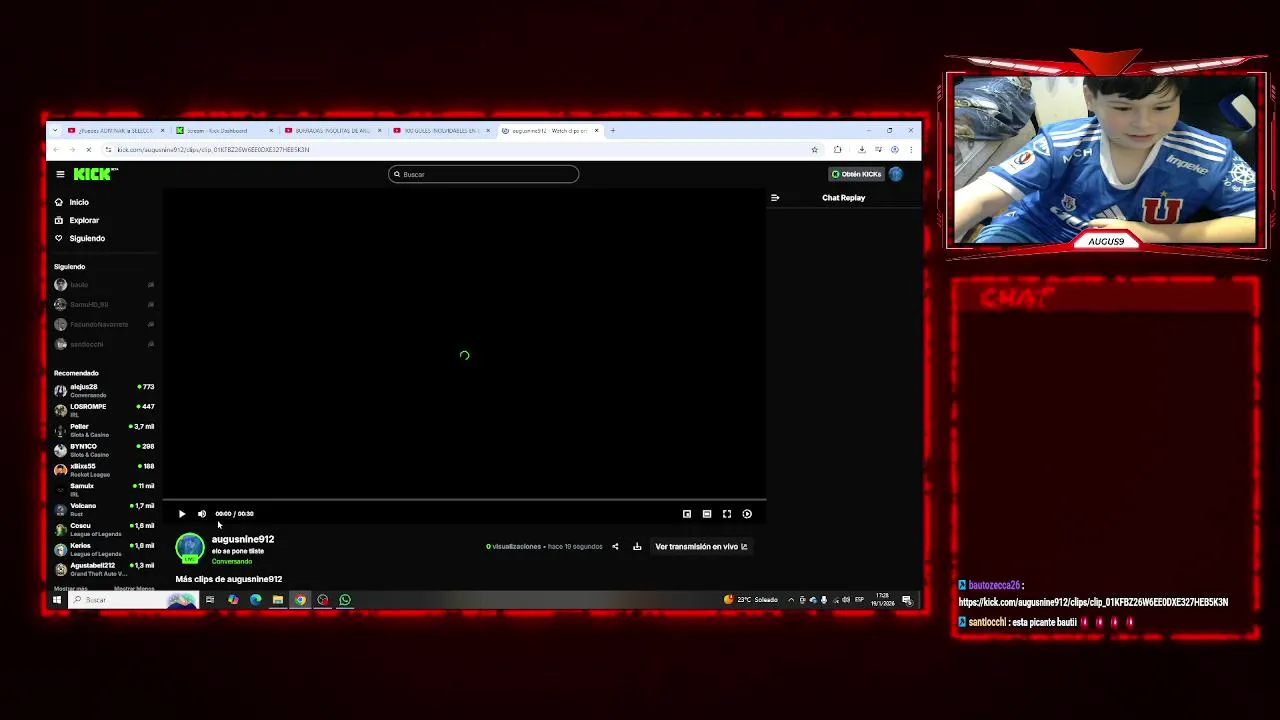Bookmark this page with the star icon

pos(814,150)
